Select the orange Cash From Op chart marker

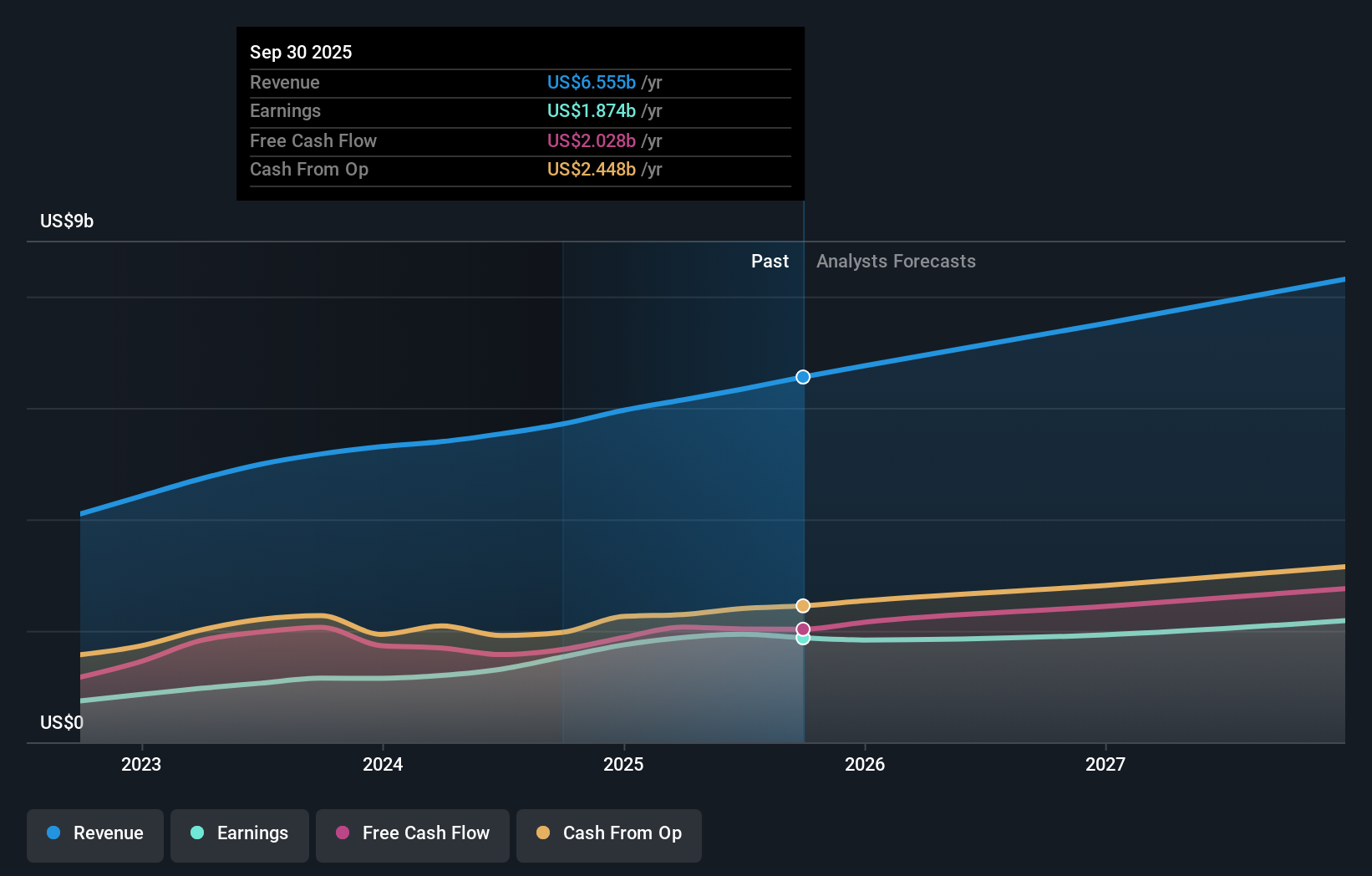802,605
